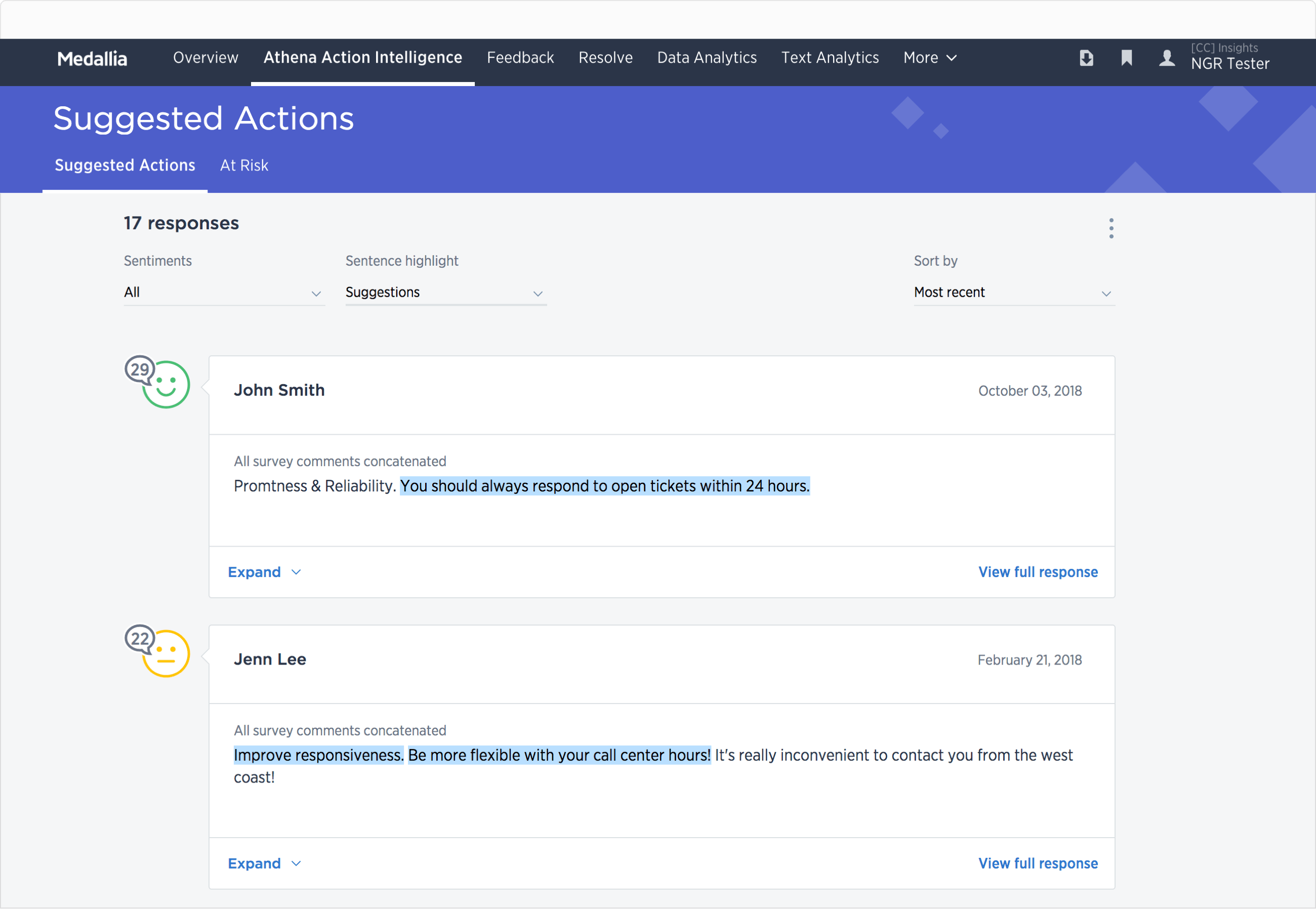Open the Sentence highlight dropdown showing Suggestions
The height and width of the screenshot is (909, 1316).
(x=445, y=292)
